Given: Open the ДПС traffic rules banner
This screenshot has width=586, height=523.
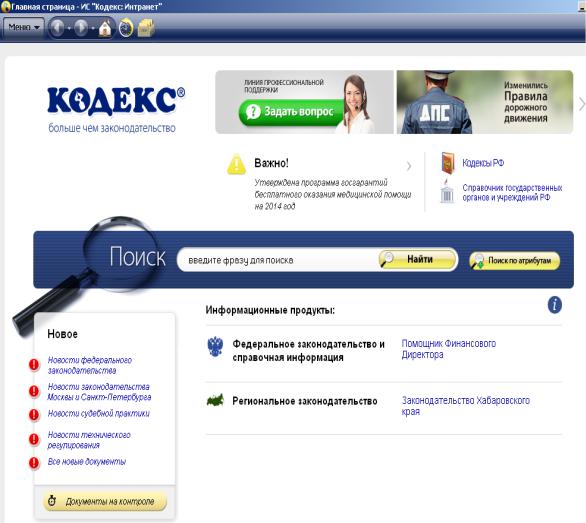Looking at the screenshot, I should click(485, 102).
